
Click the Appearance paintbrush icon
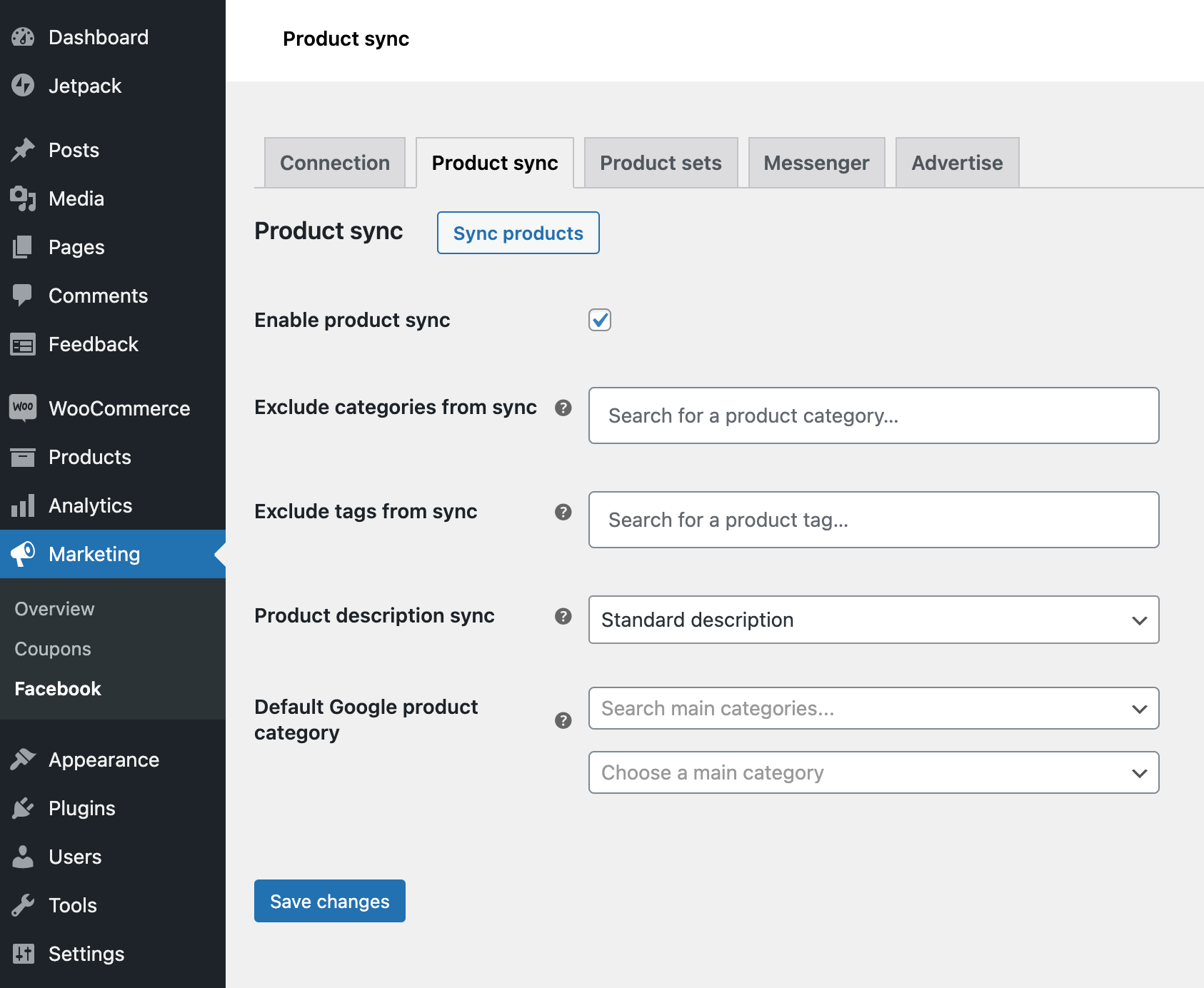coord(24,760)
